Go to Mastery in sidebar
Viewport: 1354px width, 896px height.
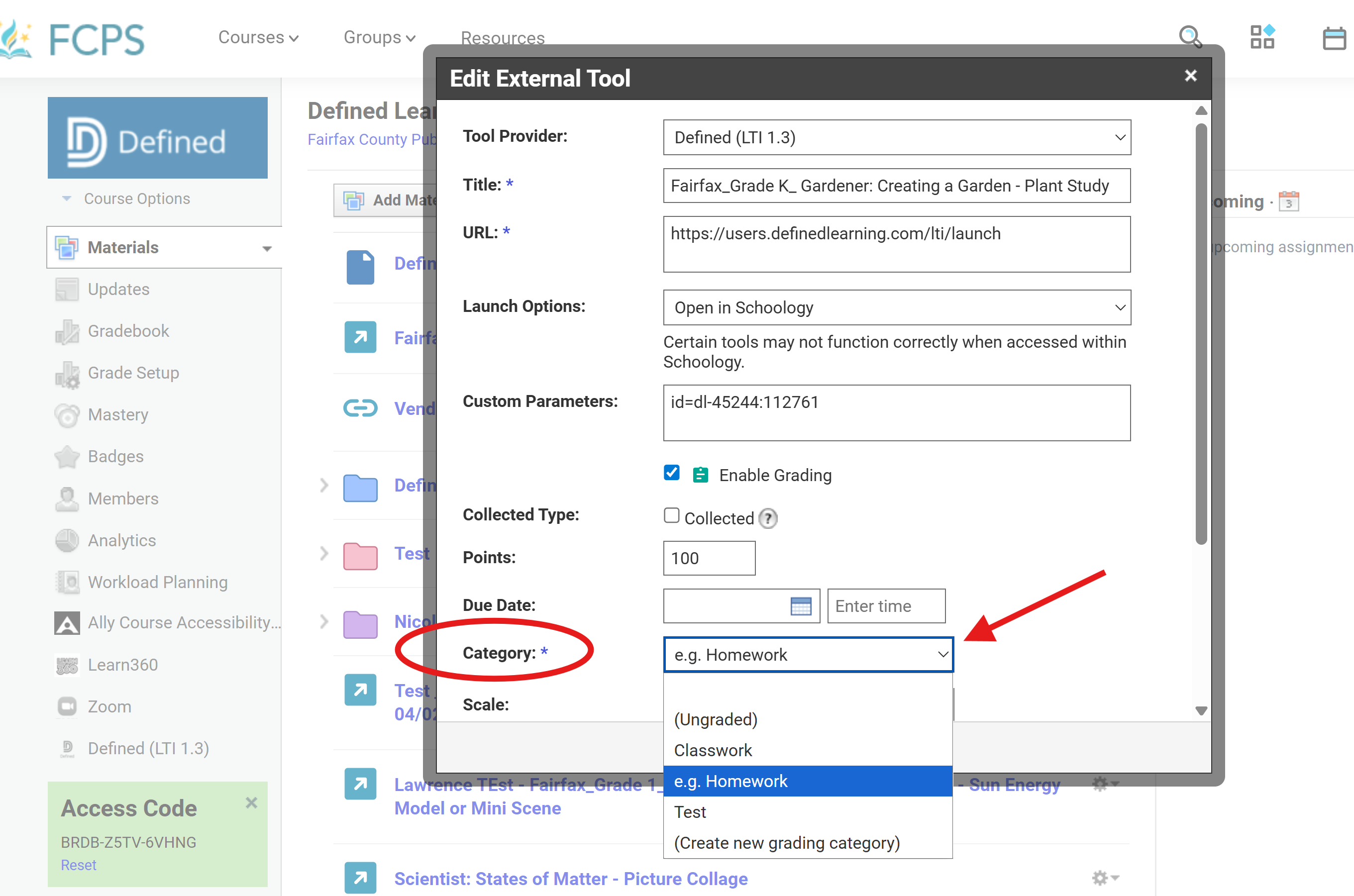pos(118,414)
